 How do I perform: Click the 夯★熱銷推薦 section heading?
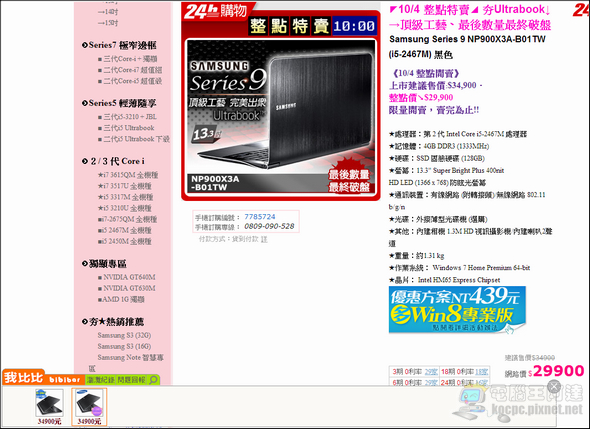113,322
